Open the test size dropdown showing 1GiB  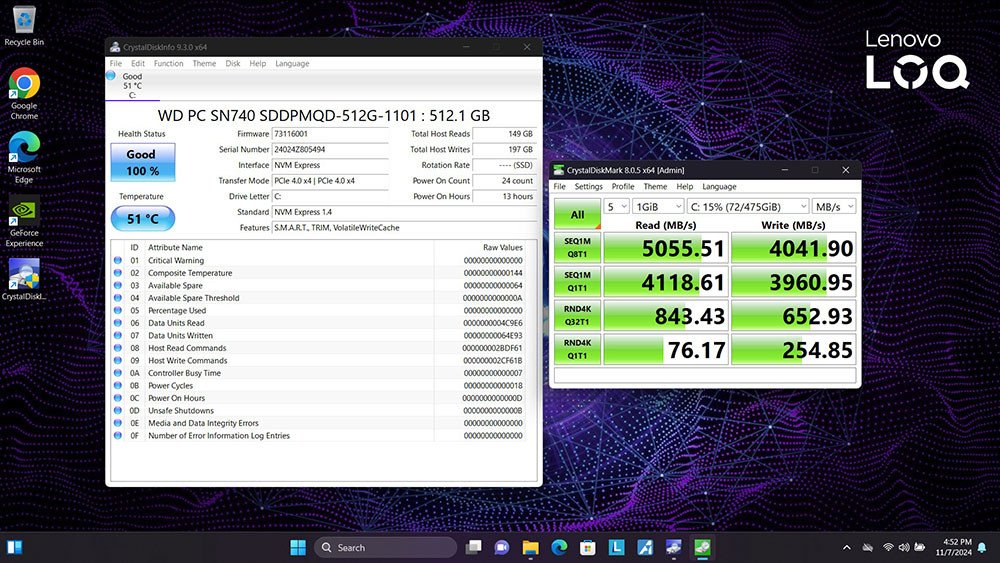pos(658,207)
